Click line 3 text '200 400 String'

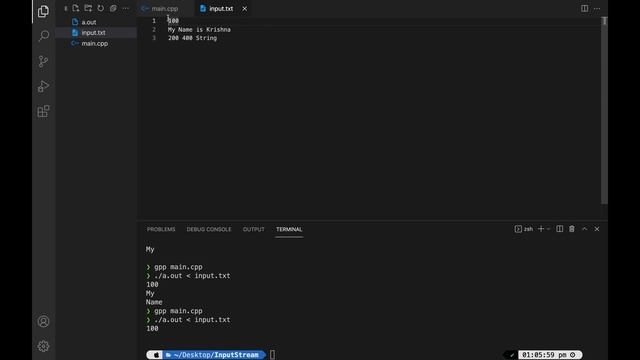click(192, 38)
